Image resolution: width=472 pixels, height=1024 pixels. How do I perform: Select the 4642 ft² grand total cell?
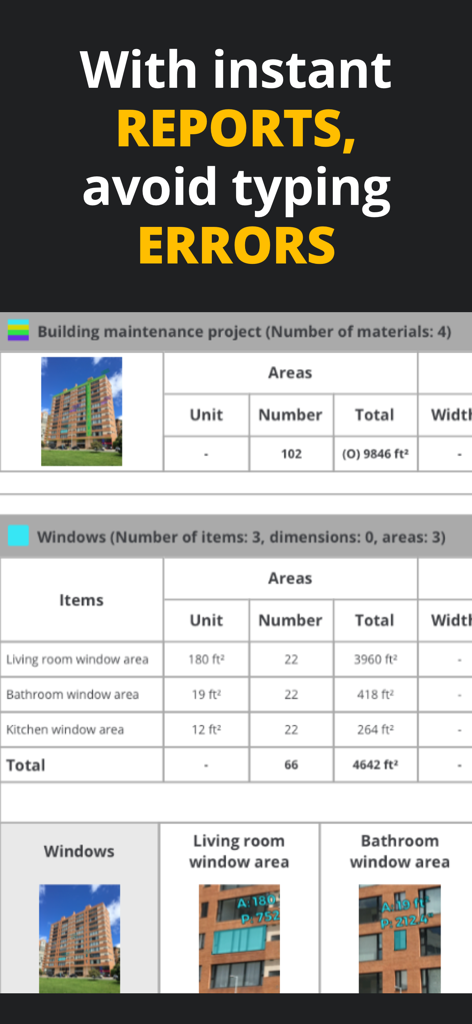pos(375,765)
